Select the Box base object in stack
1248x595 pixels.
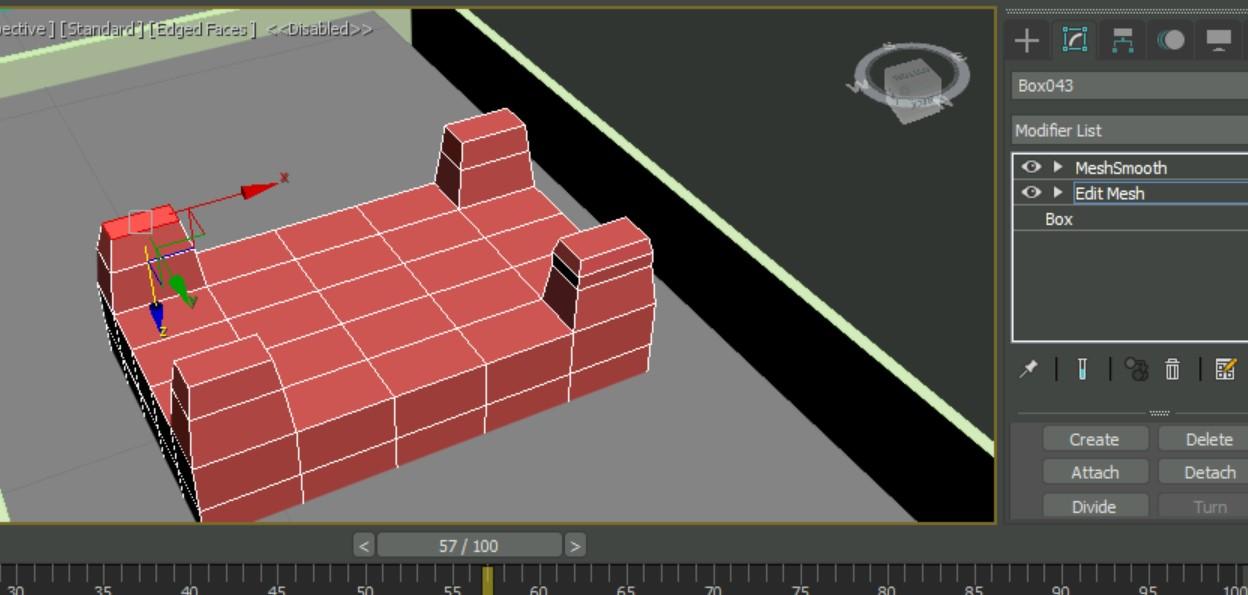(1059, 219)
